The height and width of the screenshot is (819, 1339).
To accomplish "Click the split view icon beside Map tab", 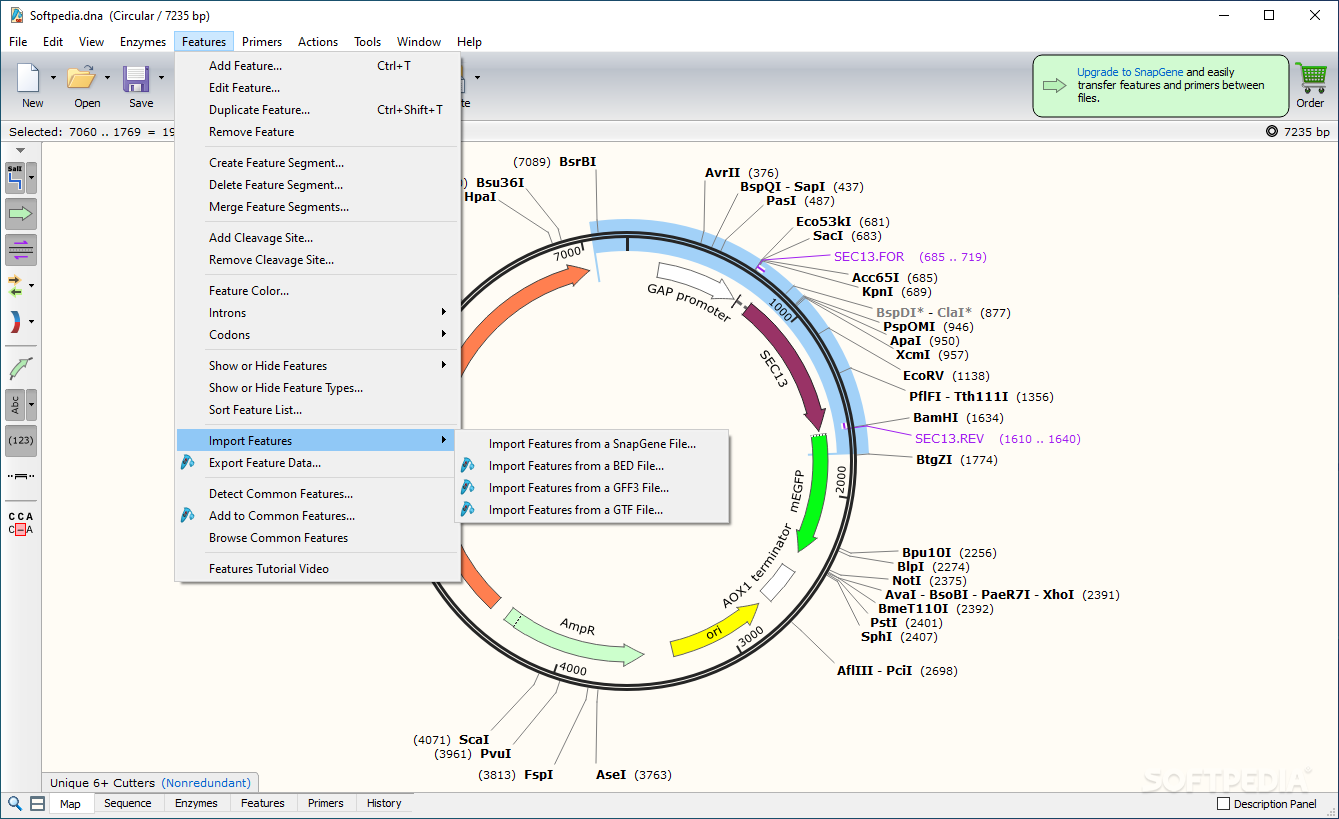I will pos(37,803).
